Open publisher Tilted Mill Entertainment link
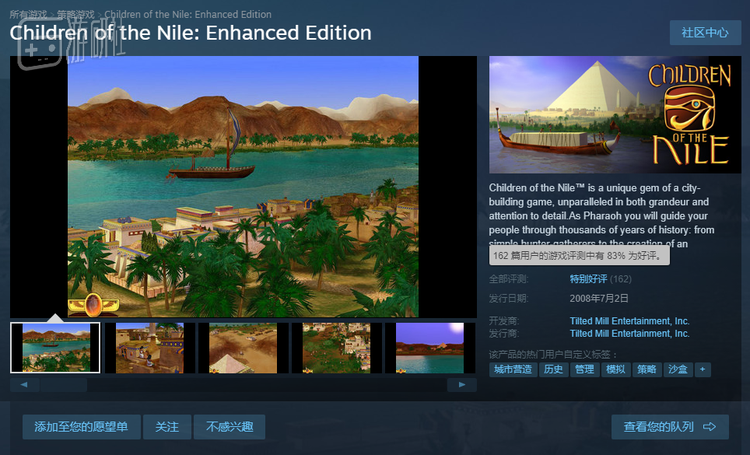The width and height of the screenshot is (750, 455). 629,333
